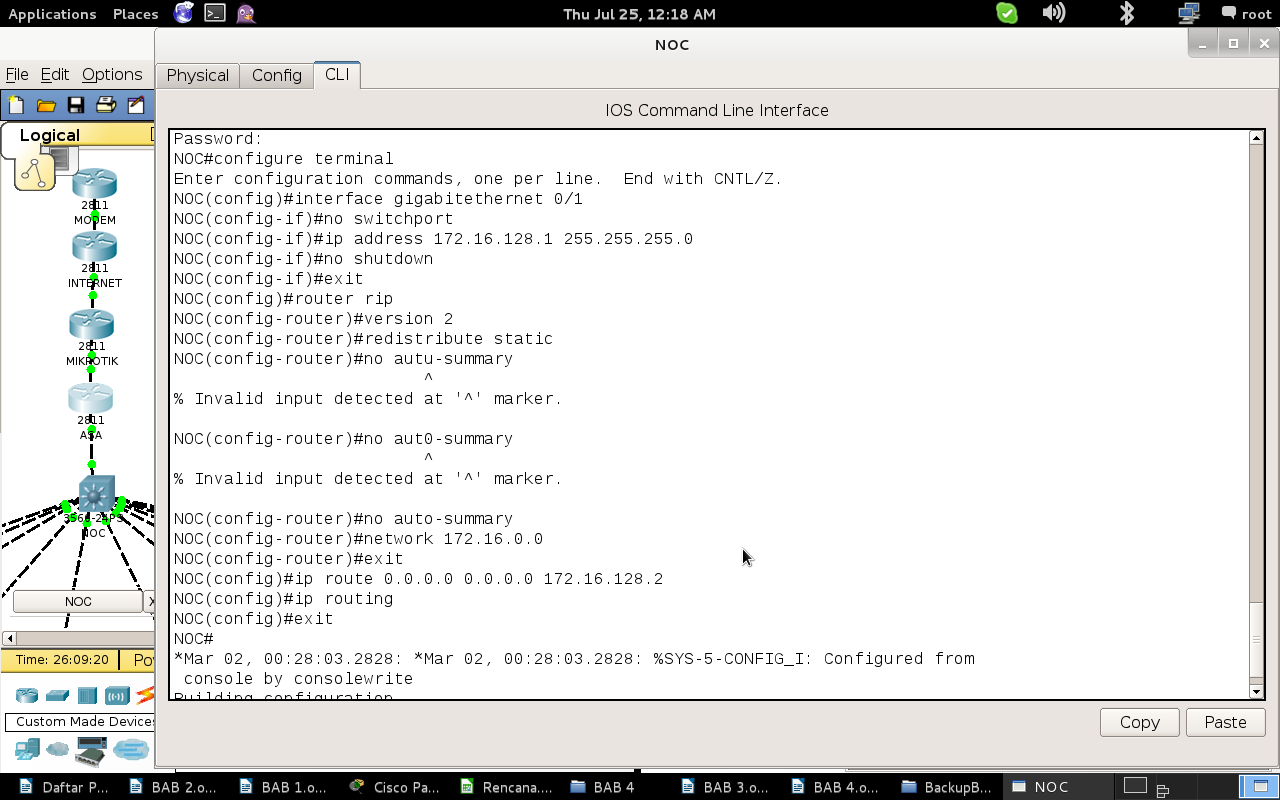Print the topology with the printer icon
This screenshot has width=1280, height=800.
(106, 105)
